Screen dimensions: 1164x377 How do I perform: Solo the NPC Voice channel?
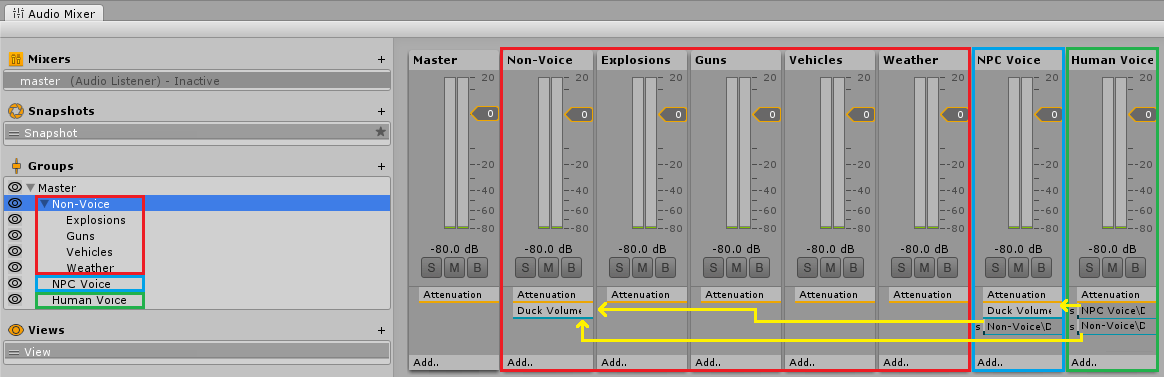pyautogui.click(x=995, y=267)
